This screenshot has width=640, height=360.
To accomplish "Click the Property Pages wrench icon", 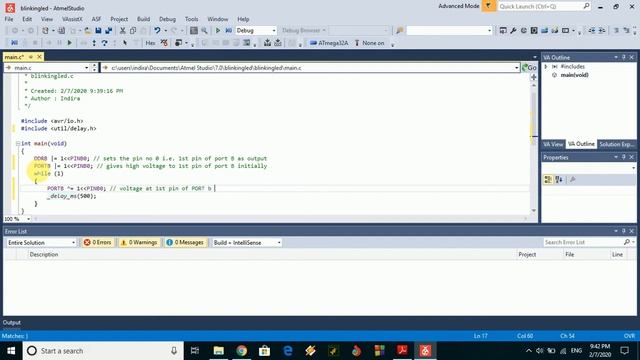I will pos(573,180).
